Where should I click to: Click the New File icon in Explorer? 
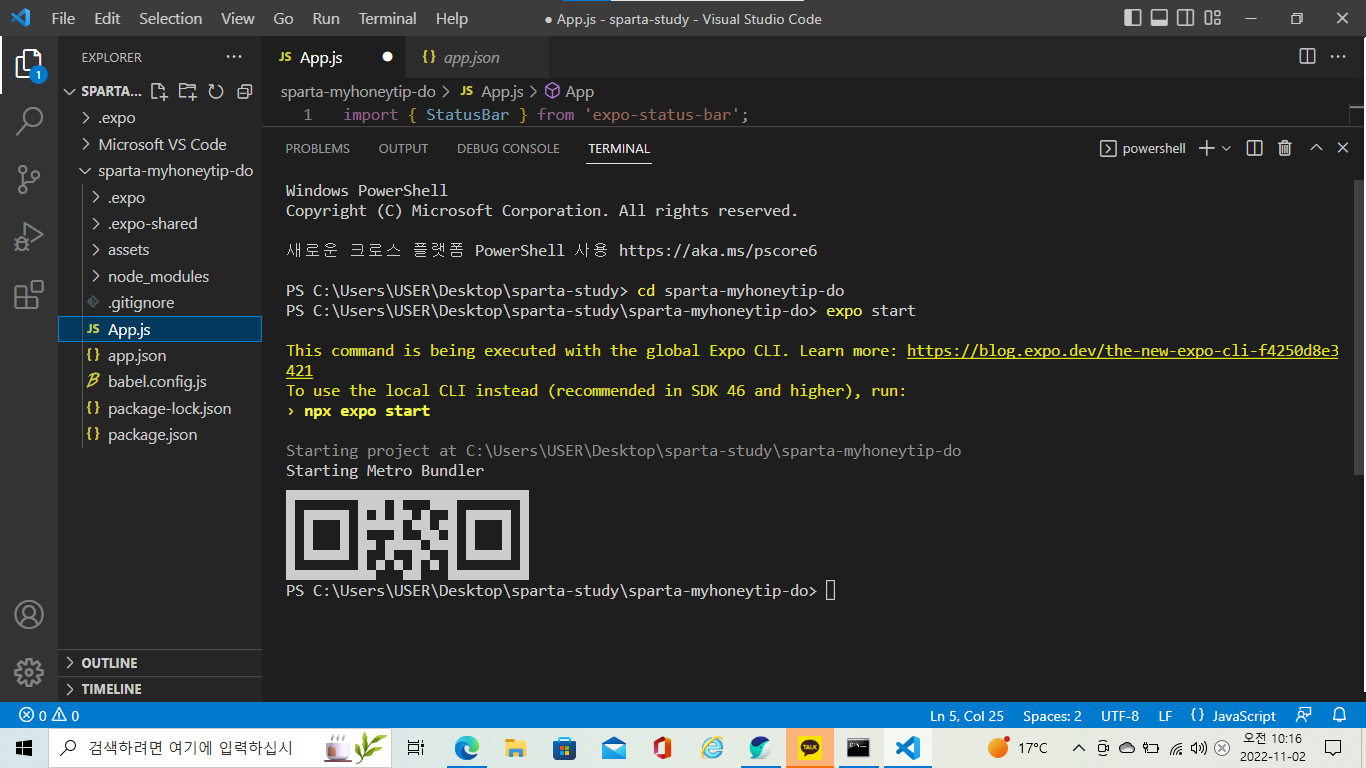click(159, 92)
